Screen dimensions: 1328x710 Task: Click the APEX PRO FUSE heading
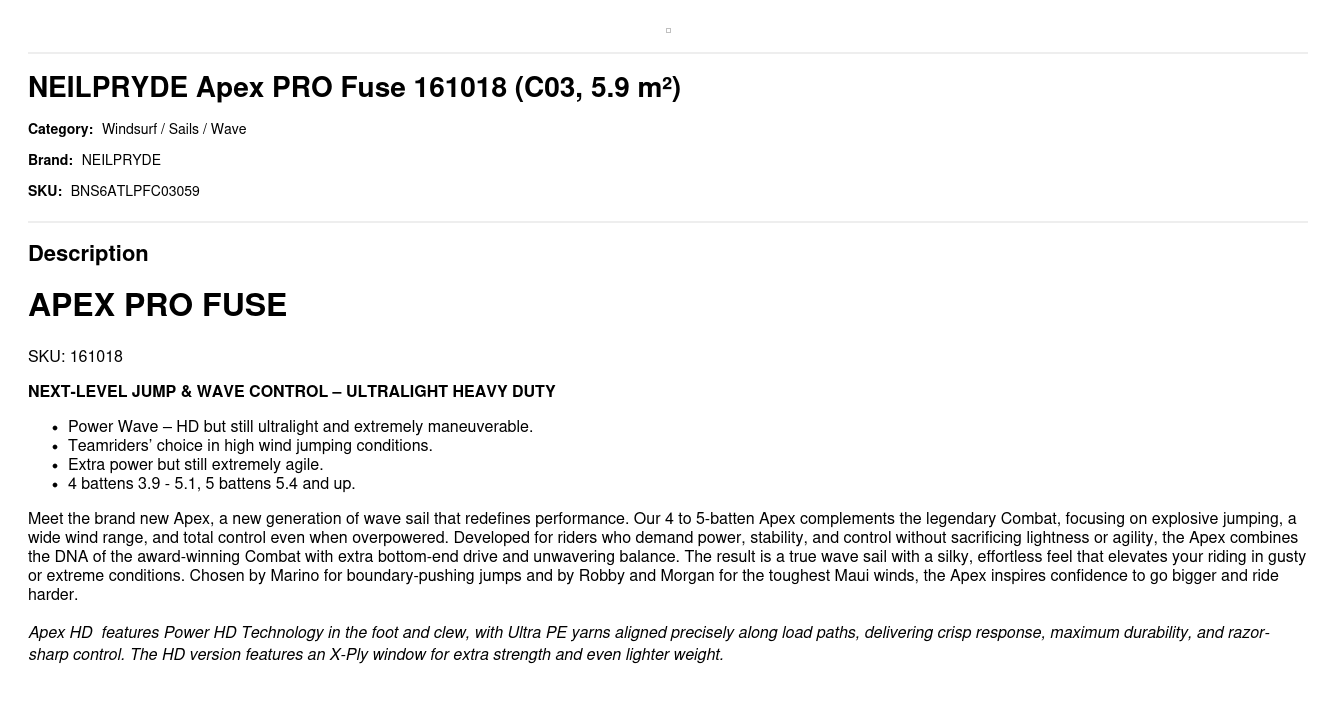point(157,305)
